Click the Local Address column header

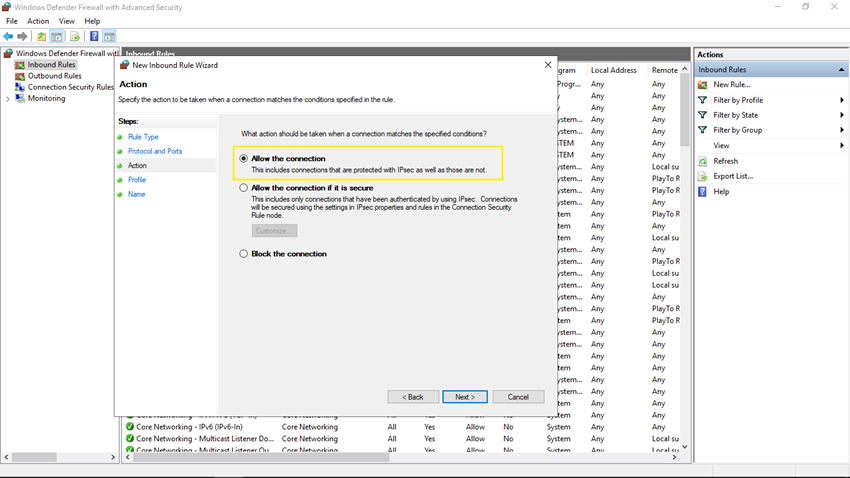[x=613, y=70]
